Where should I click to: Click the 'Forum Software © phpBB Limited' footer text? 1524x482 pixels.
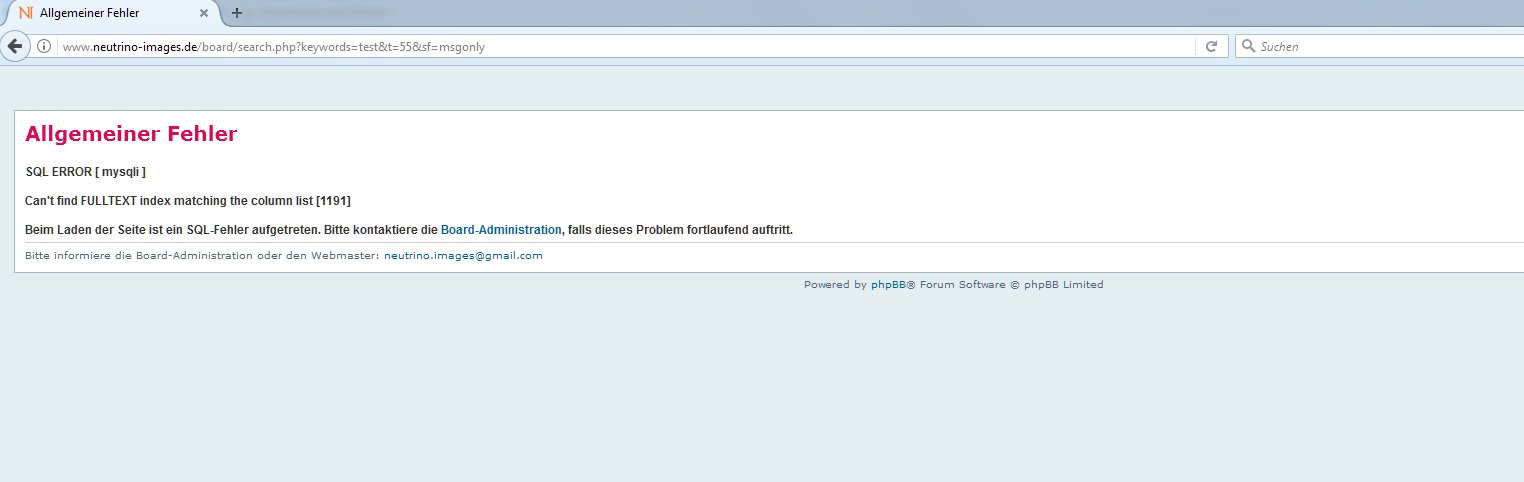click(x=1011, y=285)
